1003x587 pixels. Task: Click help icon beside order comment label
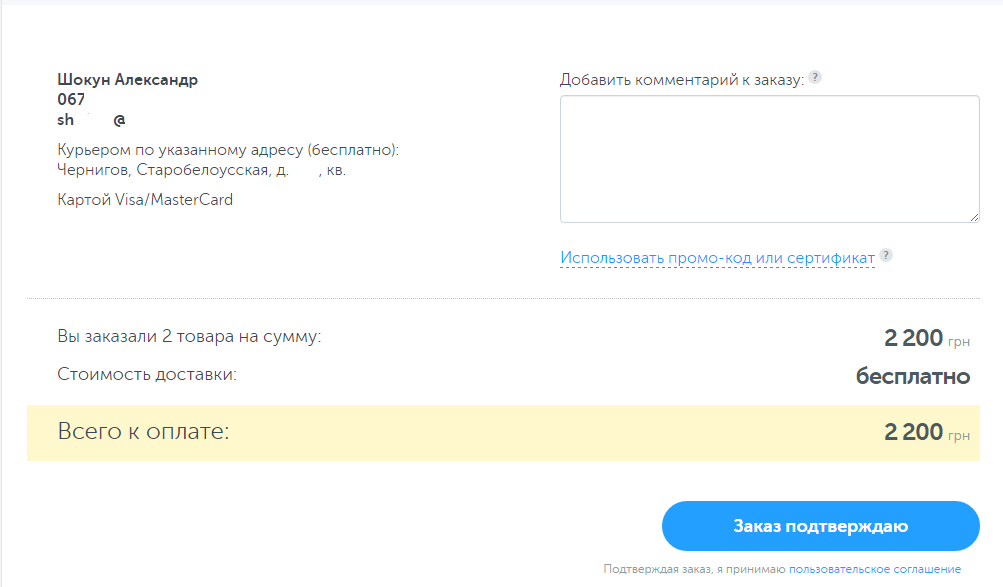tap(815, 78)
